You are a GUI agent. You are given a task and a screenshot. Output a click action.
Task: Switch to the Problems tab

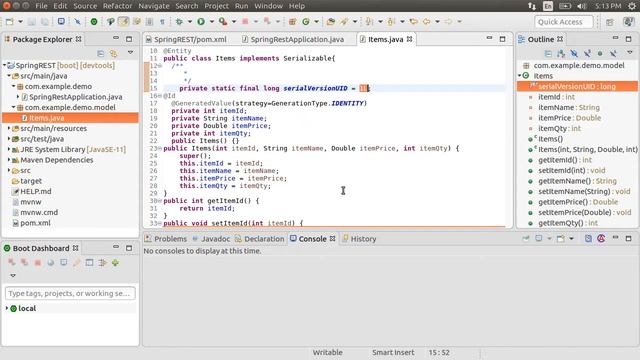click(x=166, y=239)
